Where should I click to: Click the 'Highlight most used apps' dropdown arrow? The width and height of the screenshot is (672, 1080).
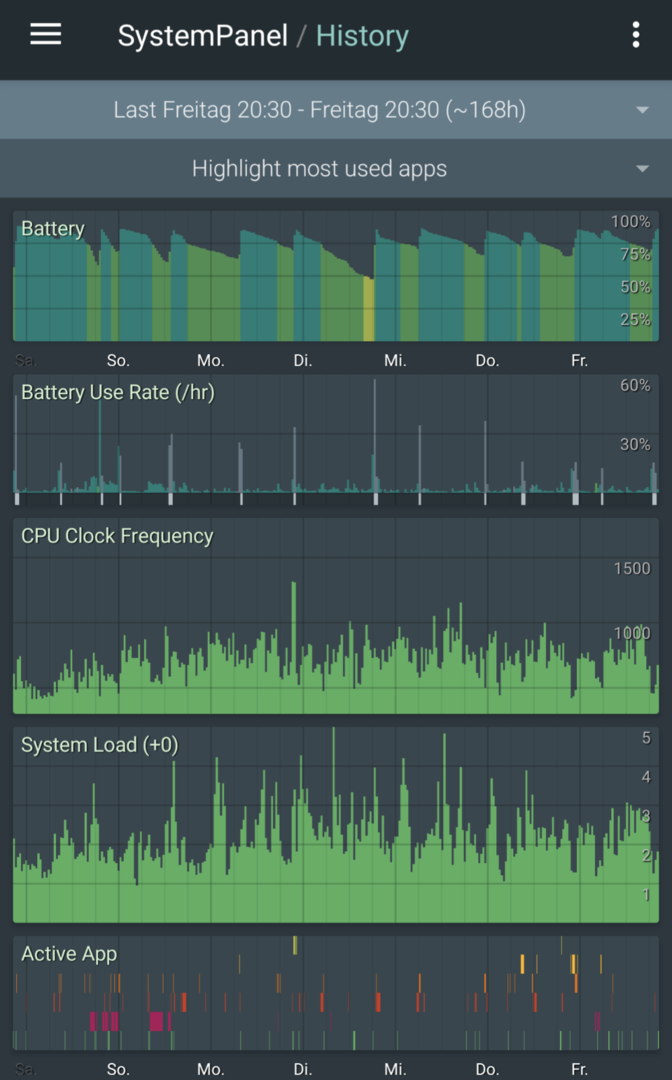[642, 169]
